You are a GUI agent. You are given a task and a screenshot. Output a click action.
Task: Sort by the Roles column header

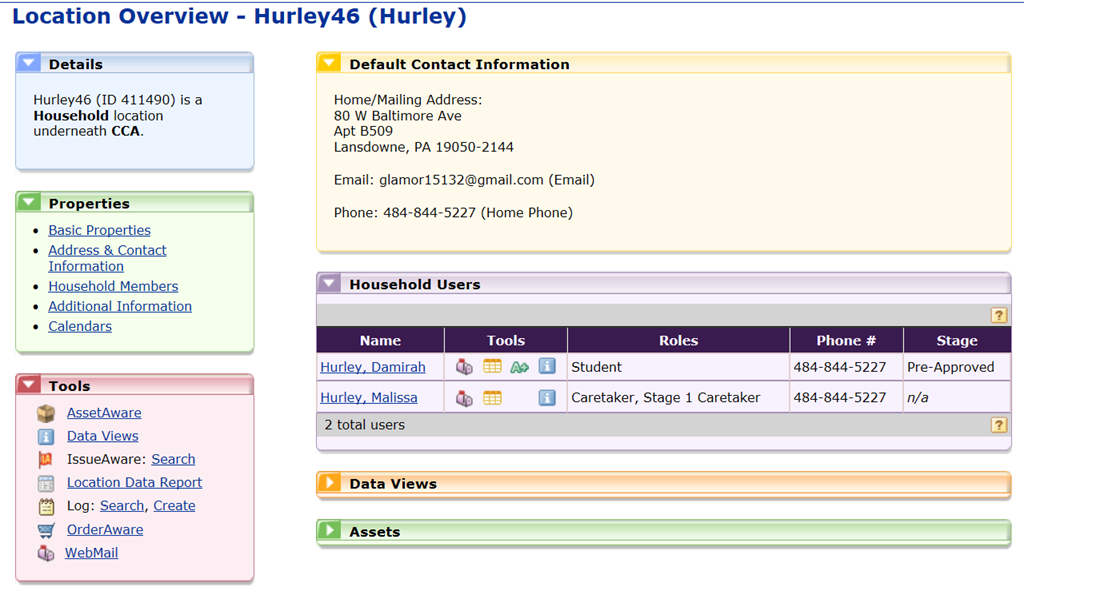pos(678,340)
